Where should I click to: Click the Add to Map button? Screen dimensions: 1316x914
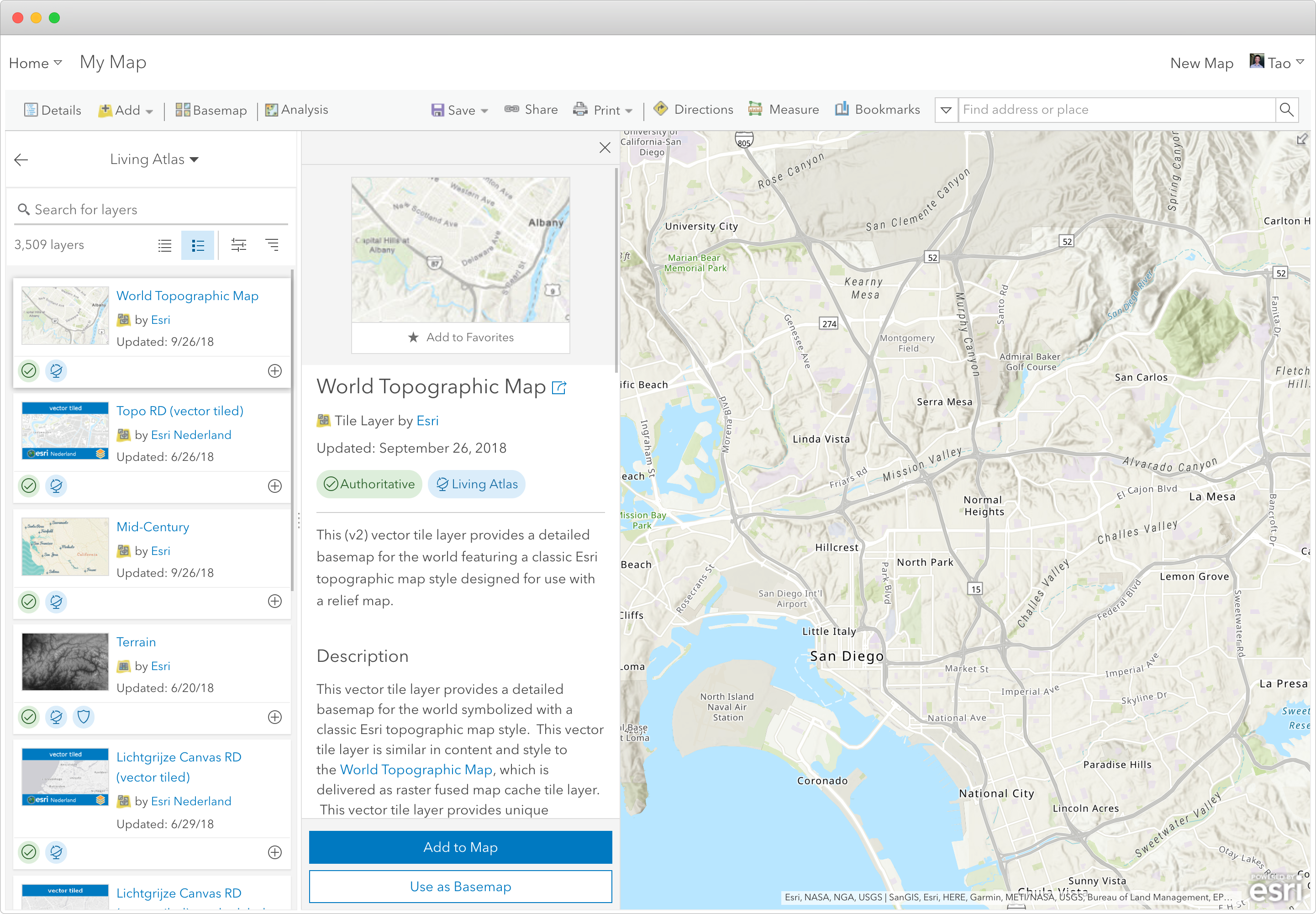[460, 847]
